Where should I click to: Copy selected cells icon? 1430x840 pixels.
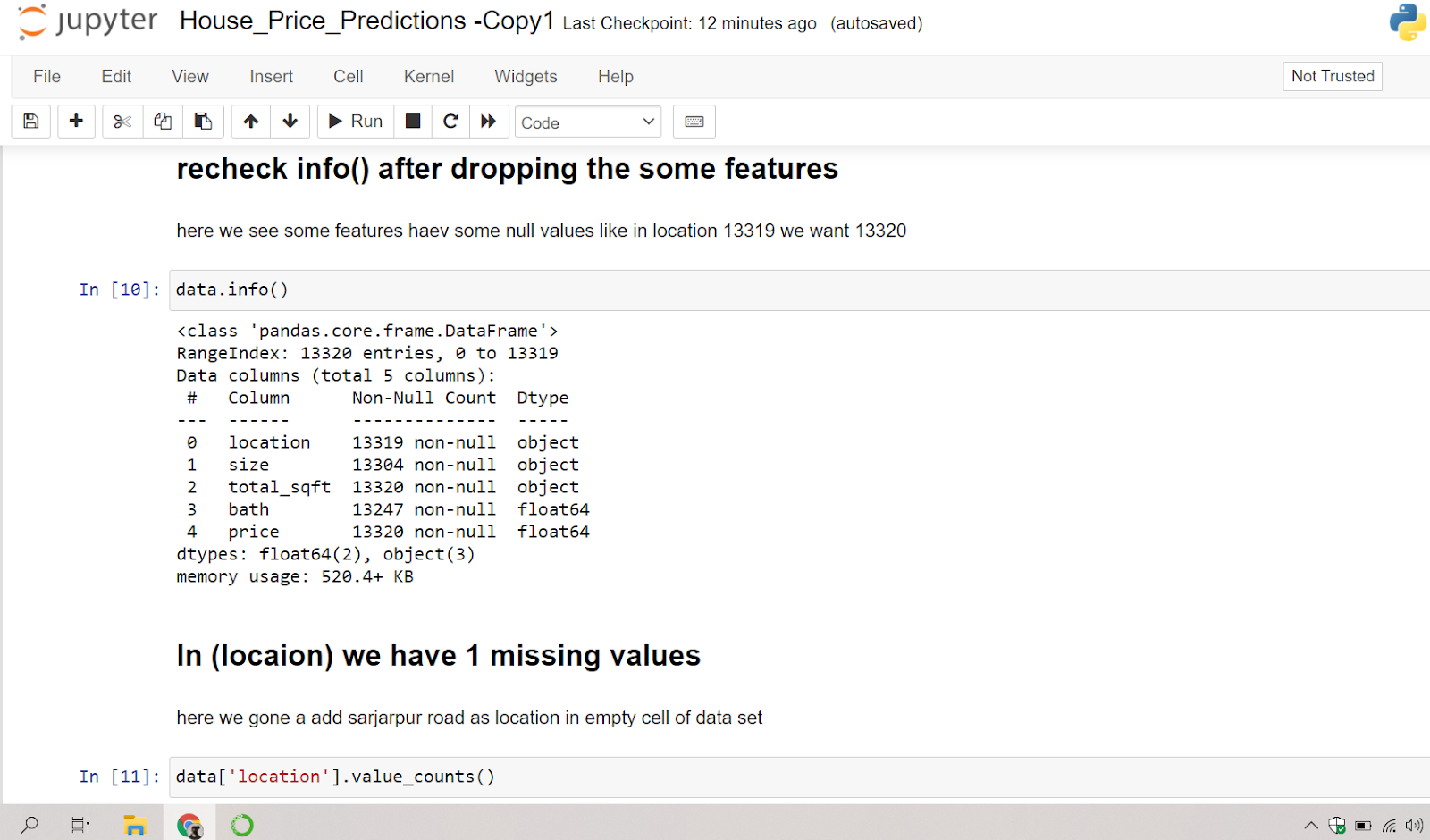(x=163, y=122)
